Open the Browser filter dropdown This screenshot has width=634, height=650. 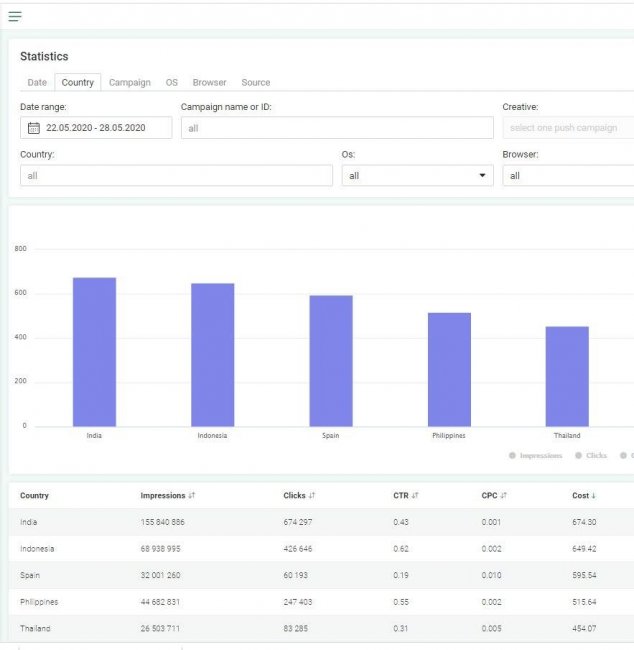(x=567, y=176)
